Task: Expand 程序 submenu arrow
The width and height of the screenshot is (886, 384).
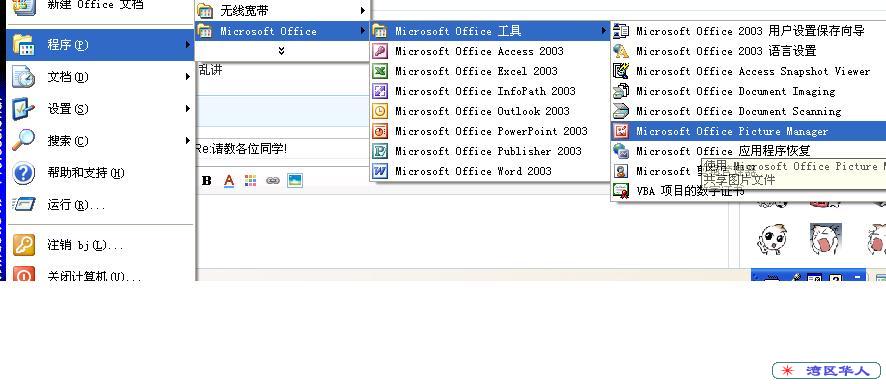Action: point(188,44)
